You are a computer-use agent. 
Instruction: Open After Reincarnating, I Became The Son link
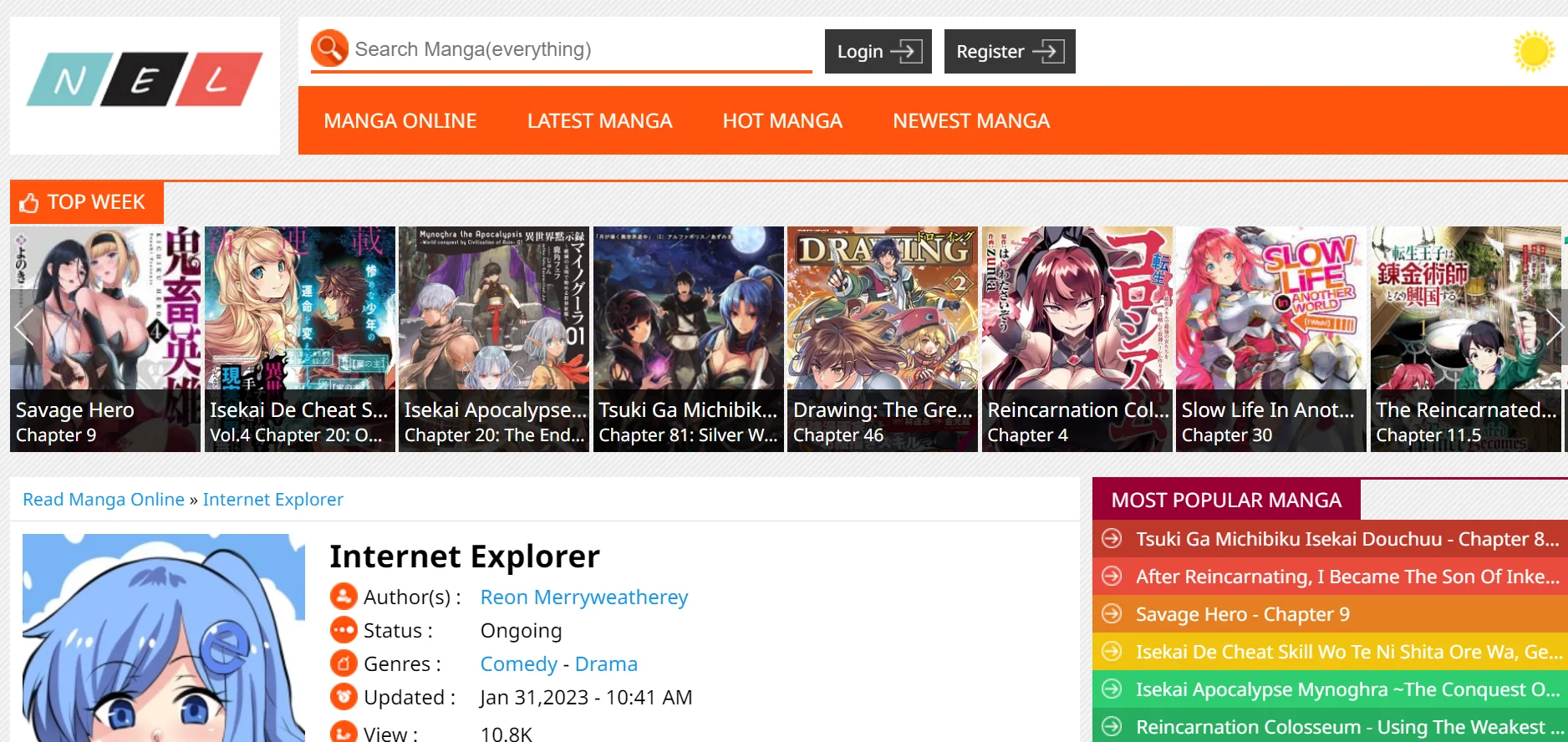tap(1347, 577)
